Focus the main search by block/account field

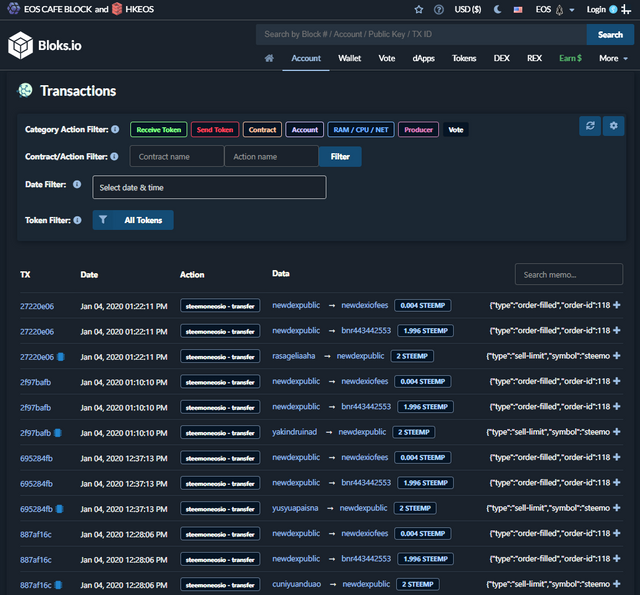point(421,34)
